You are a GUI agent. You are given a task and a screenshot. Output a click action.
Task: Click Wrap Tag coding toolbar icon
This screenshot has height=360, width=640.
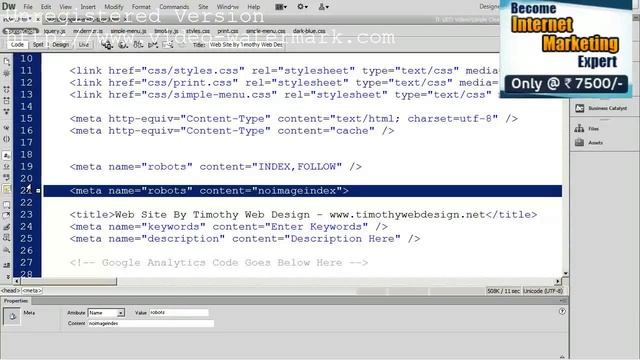7,227
